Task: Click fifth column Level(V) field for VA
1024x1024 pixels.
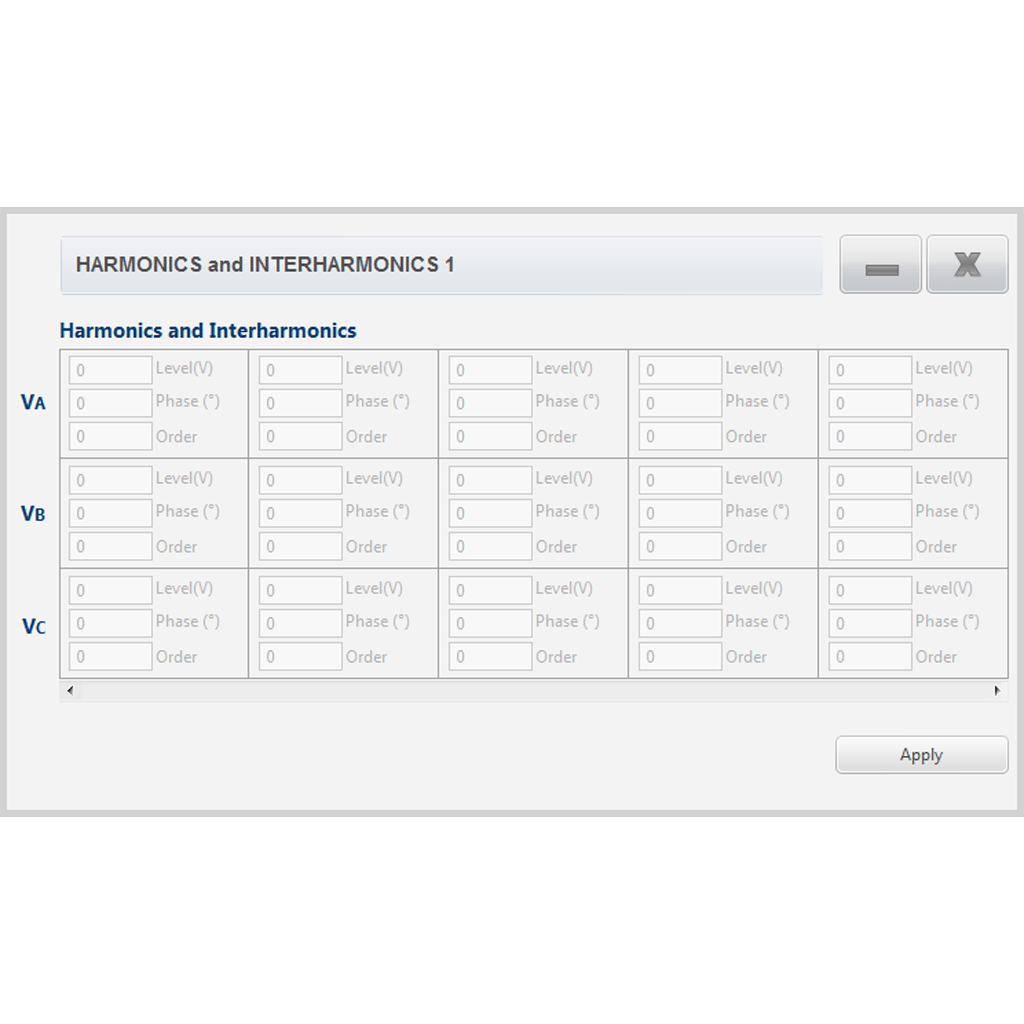Action: [x=870, y=370]
